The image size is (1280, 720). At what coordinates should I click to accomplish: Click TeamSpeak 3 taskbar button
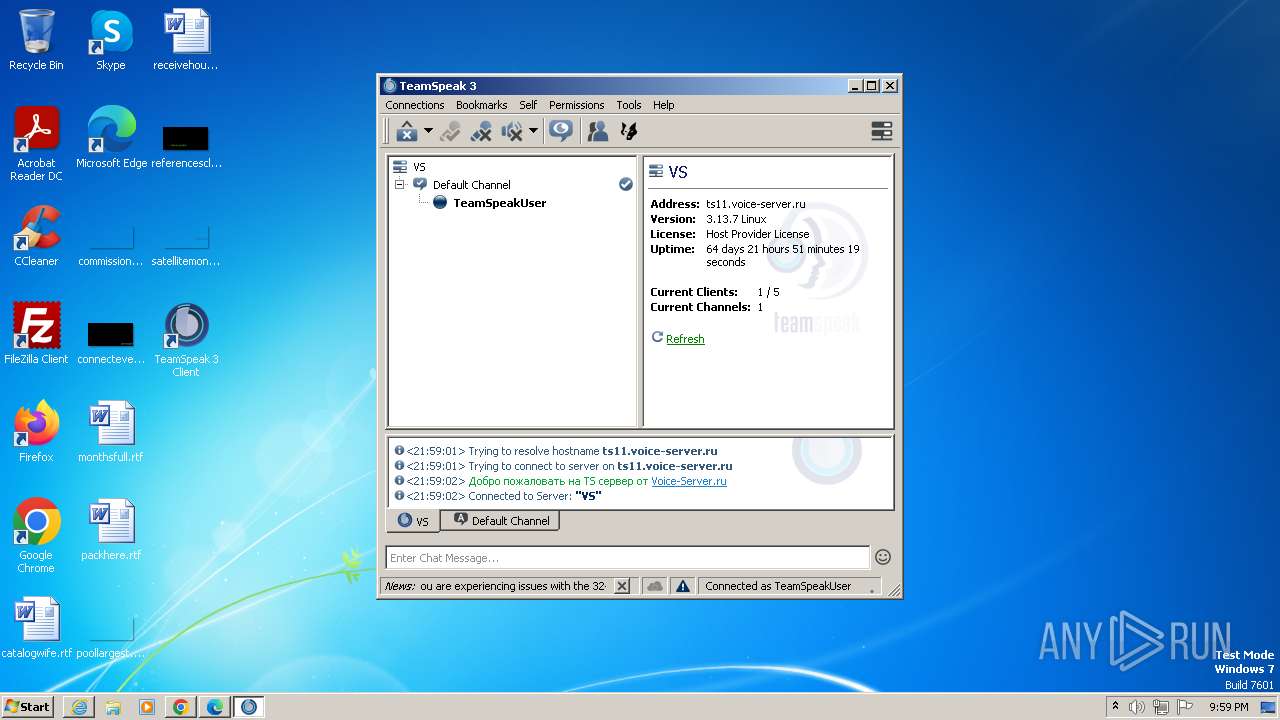coord(249,707)
